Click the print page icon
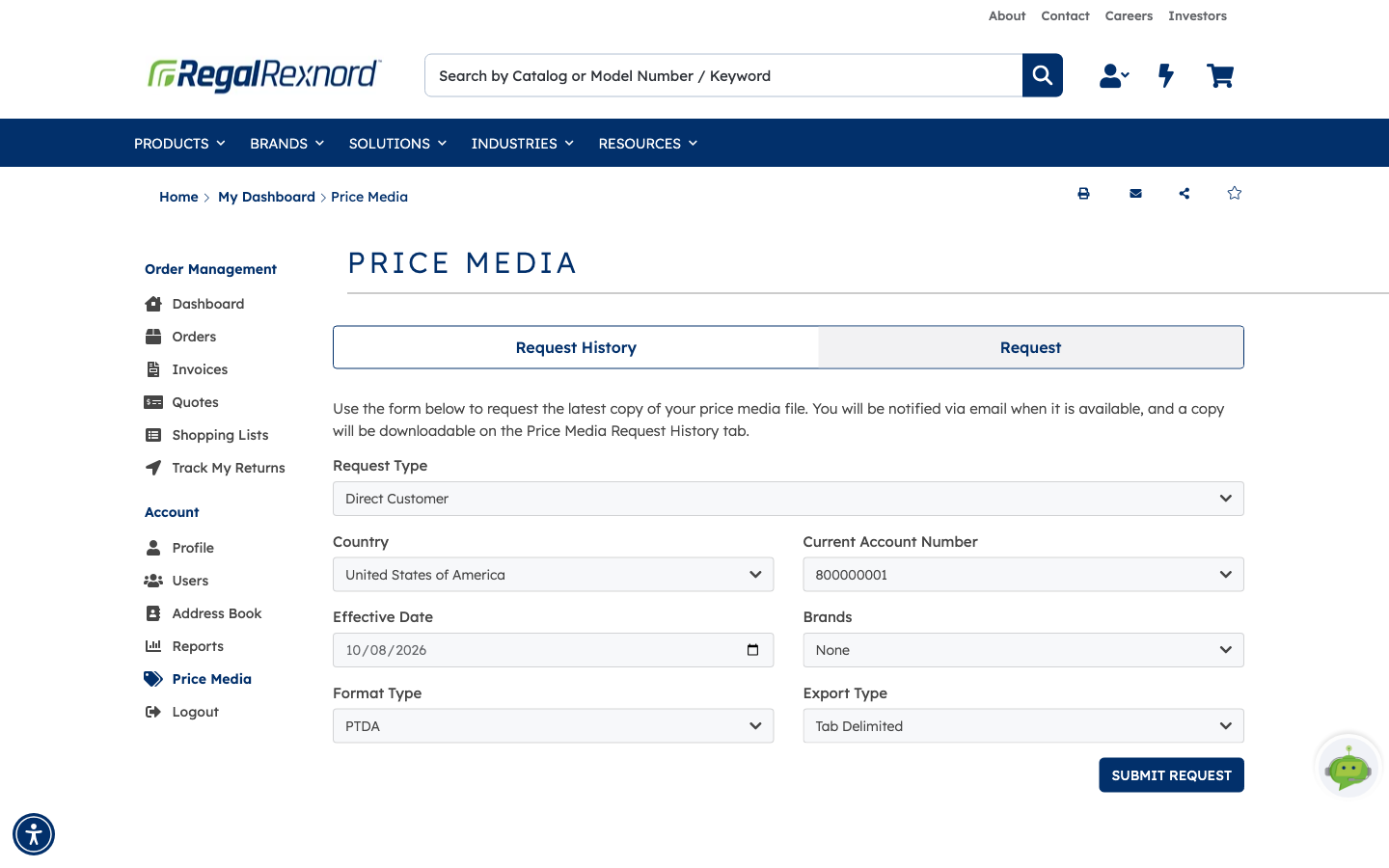 coord(1083,193)
